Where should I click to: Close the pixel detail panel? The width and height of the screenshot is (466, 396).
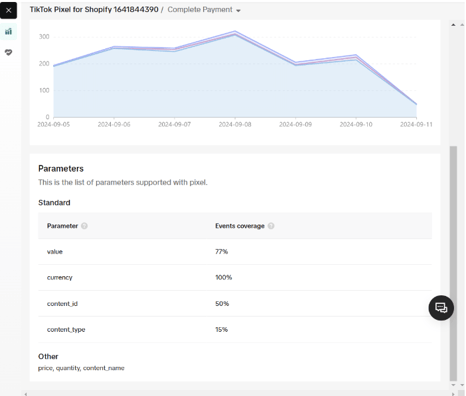pos(9,10)
